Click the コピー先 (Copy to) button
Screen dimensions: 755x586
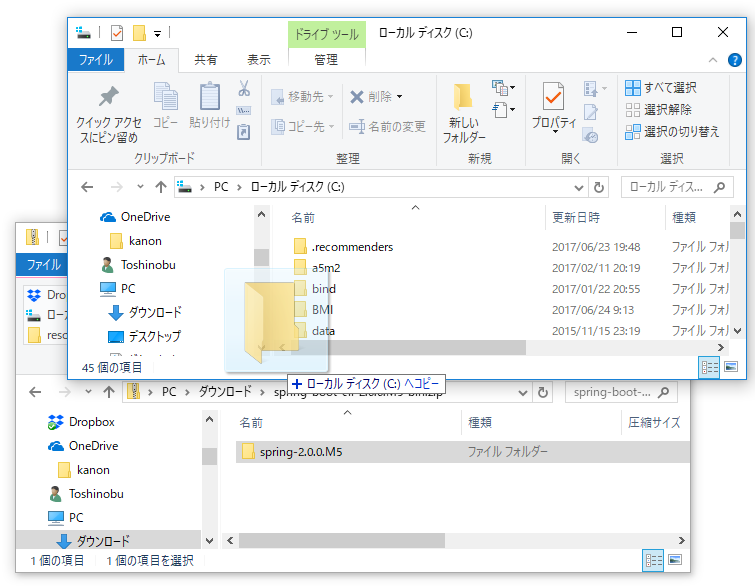click(x=302, y=127)
